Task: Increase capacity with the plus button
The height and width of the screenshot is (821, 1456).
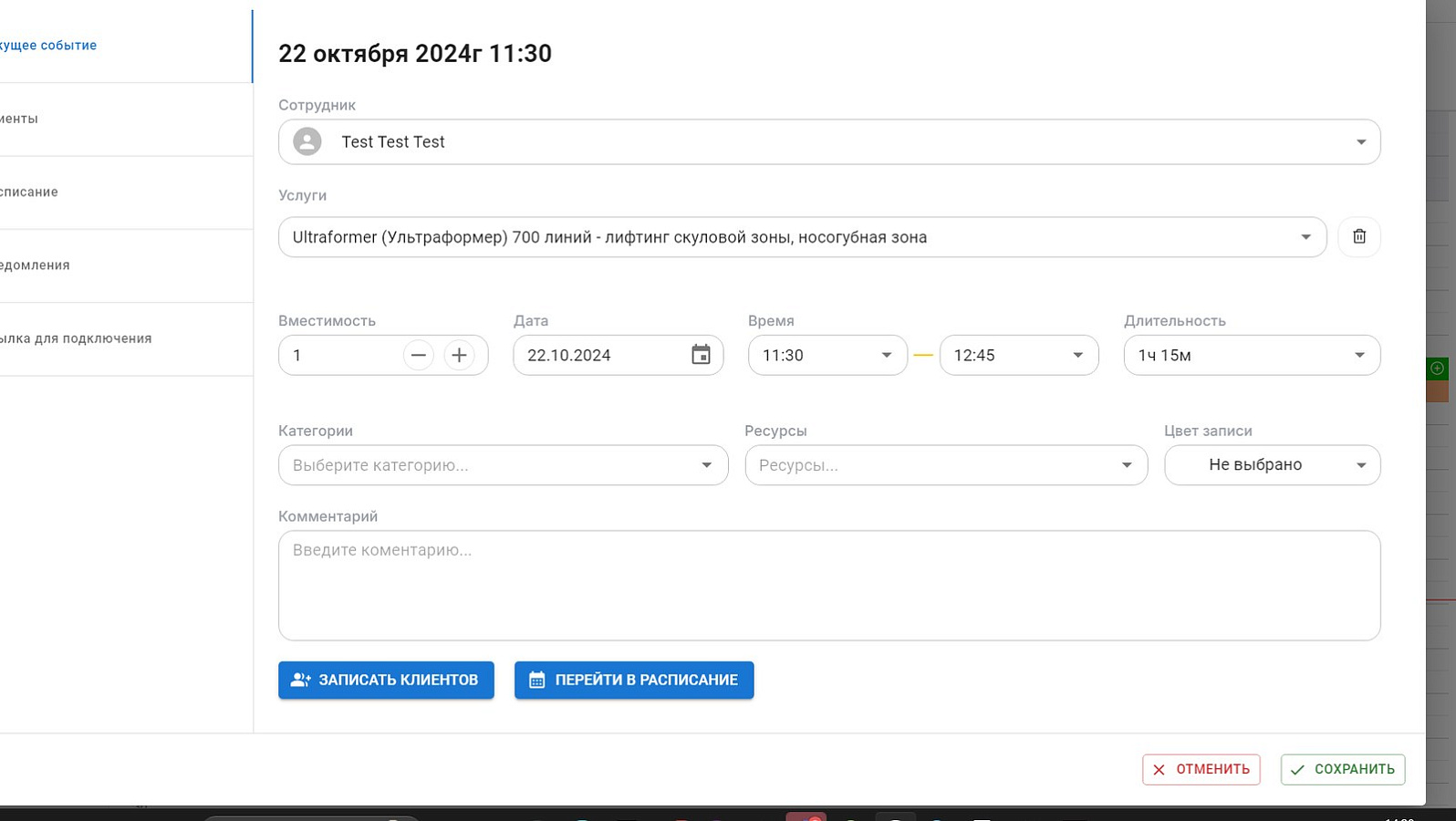Action: (459, 355)
